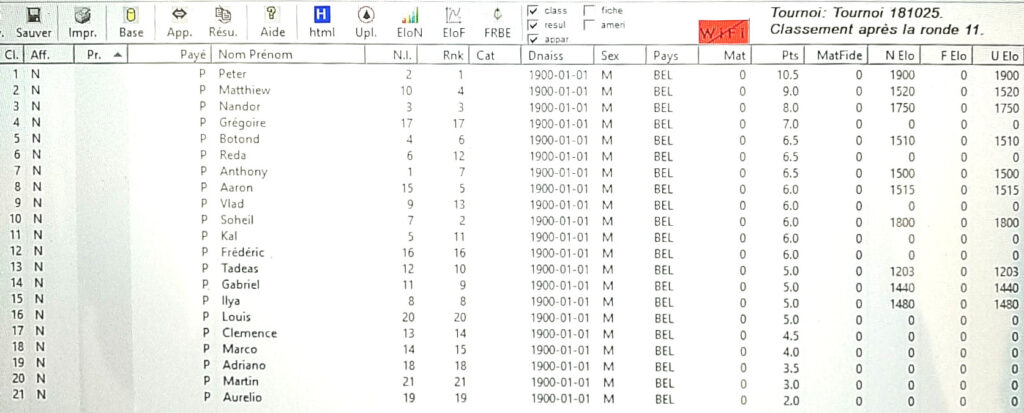Select the row for player Soheil
This screenshot has height=413, width=1024.
[512, 220]
